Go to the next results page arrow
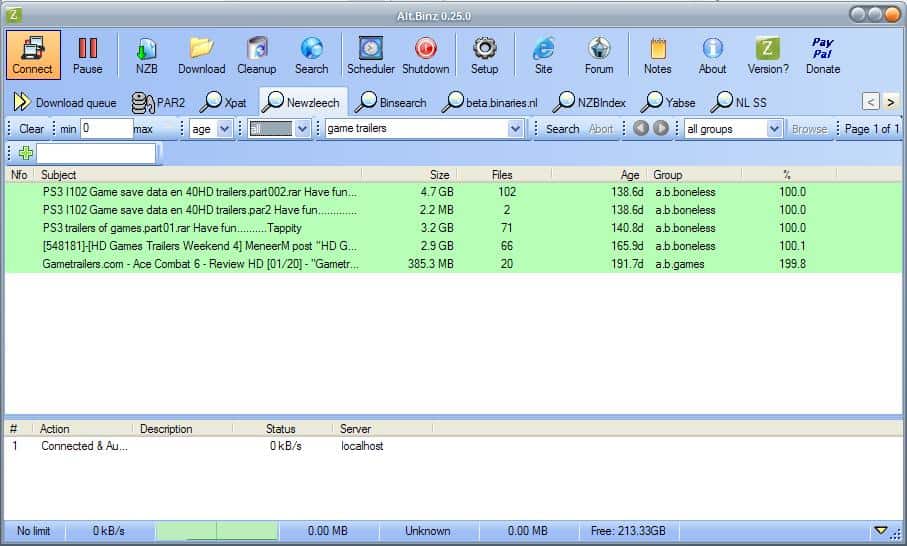The height and width of the screenshot is (546, 907). click(x=661, y=128)
